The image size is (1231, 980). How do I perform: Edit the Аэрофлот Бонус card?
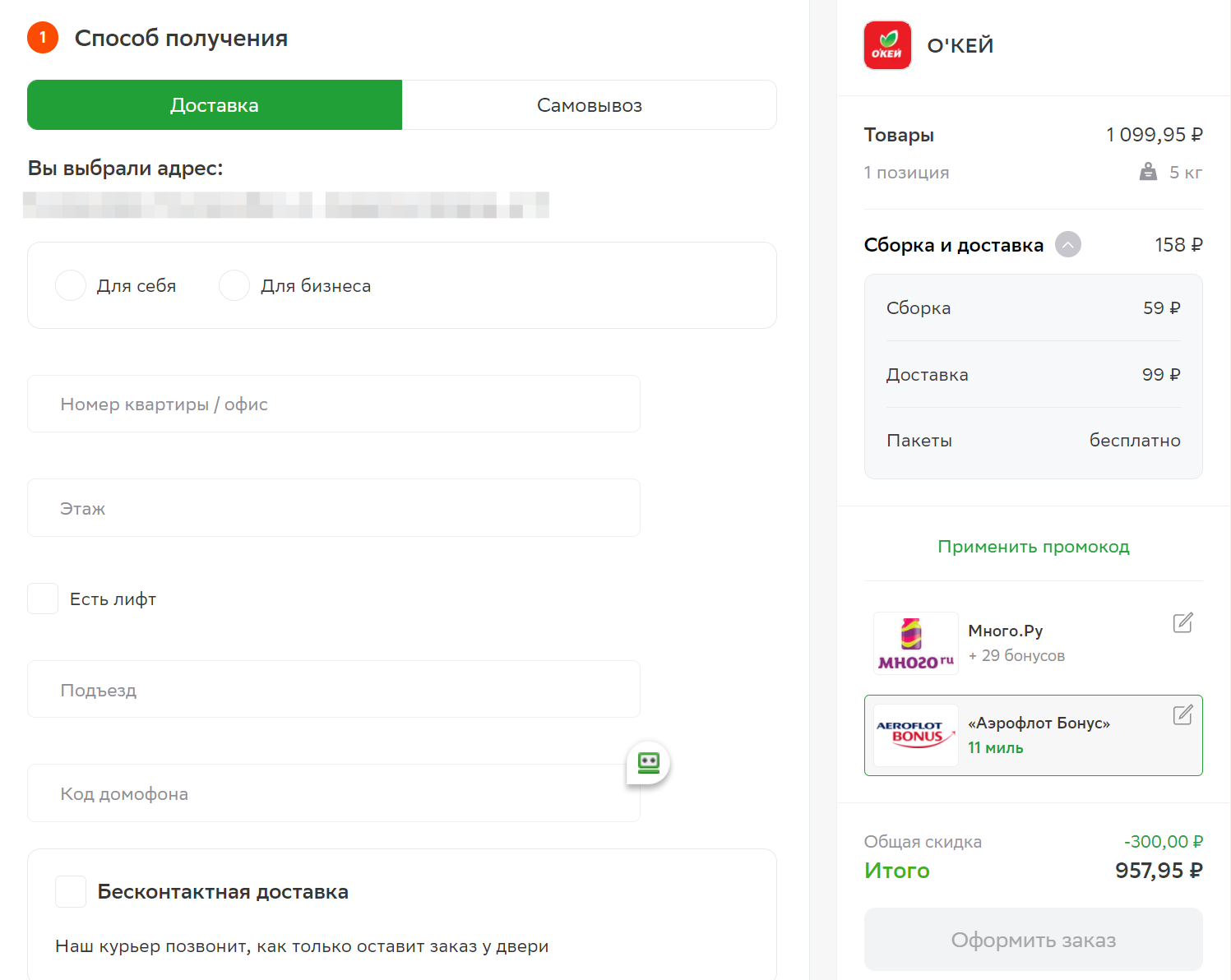tap(1182, 715)
